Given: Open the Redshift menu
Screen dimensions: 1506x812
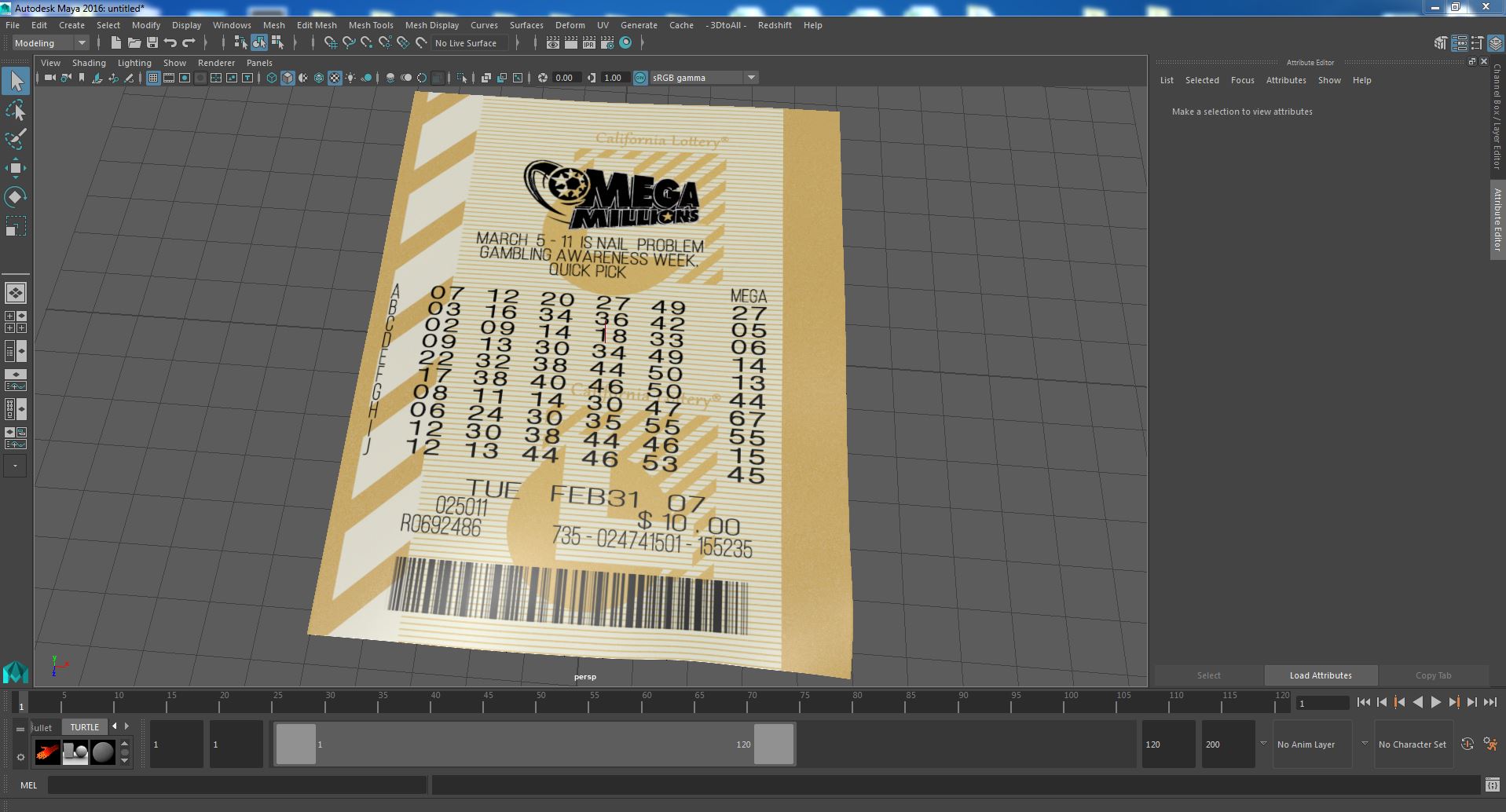Looking at the screenshot, I should coord(775,25).
